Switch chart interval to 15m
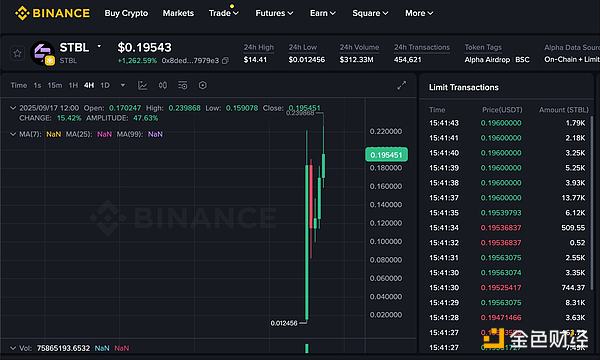This screenshot has width=600, height=360. tap(55, 85)
